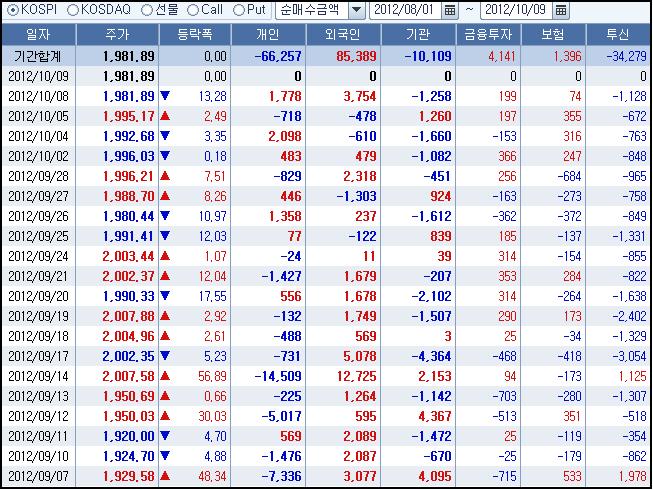Click the up arrow on the 2012/09/13 row

pos(165,395)
